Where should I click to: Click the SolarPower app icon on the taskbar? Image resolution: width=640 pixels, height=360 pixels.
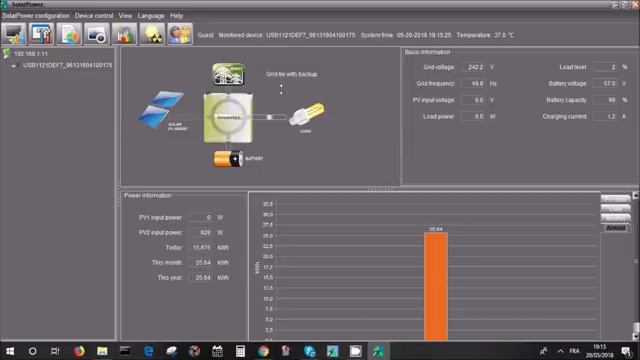pos(378,351)
